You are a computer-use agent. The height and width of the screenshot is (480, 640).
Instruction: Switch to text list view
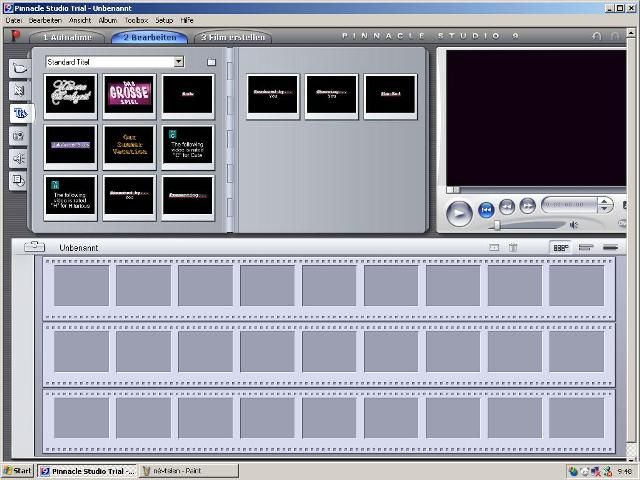[610, 247]
